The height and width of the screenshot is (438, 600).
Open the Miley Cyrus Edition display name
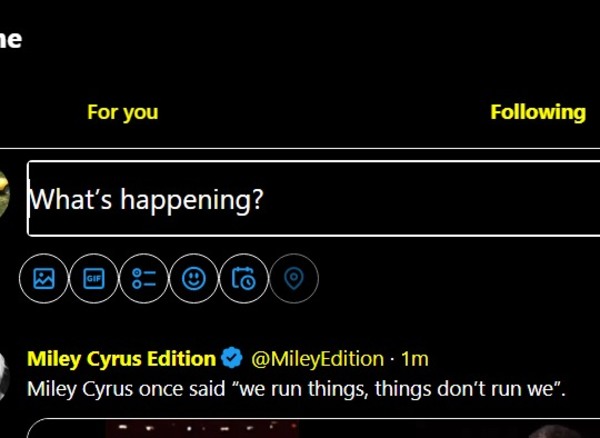[121, 358]
